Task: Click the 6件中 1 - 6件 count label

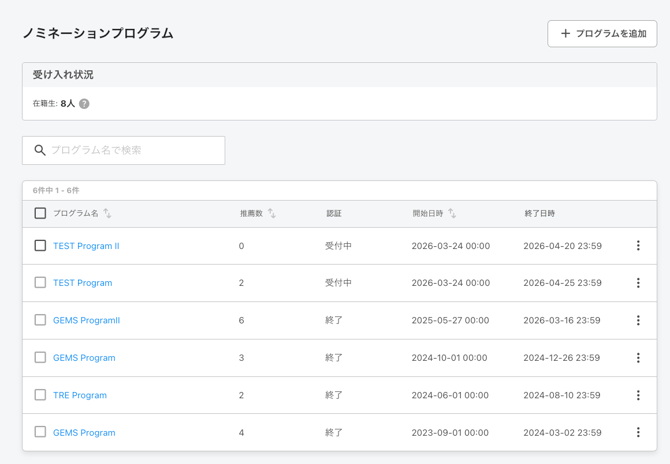Action: (x=56, y=191)
